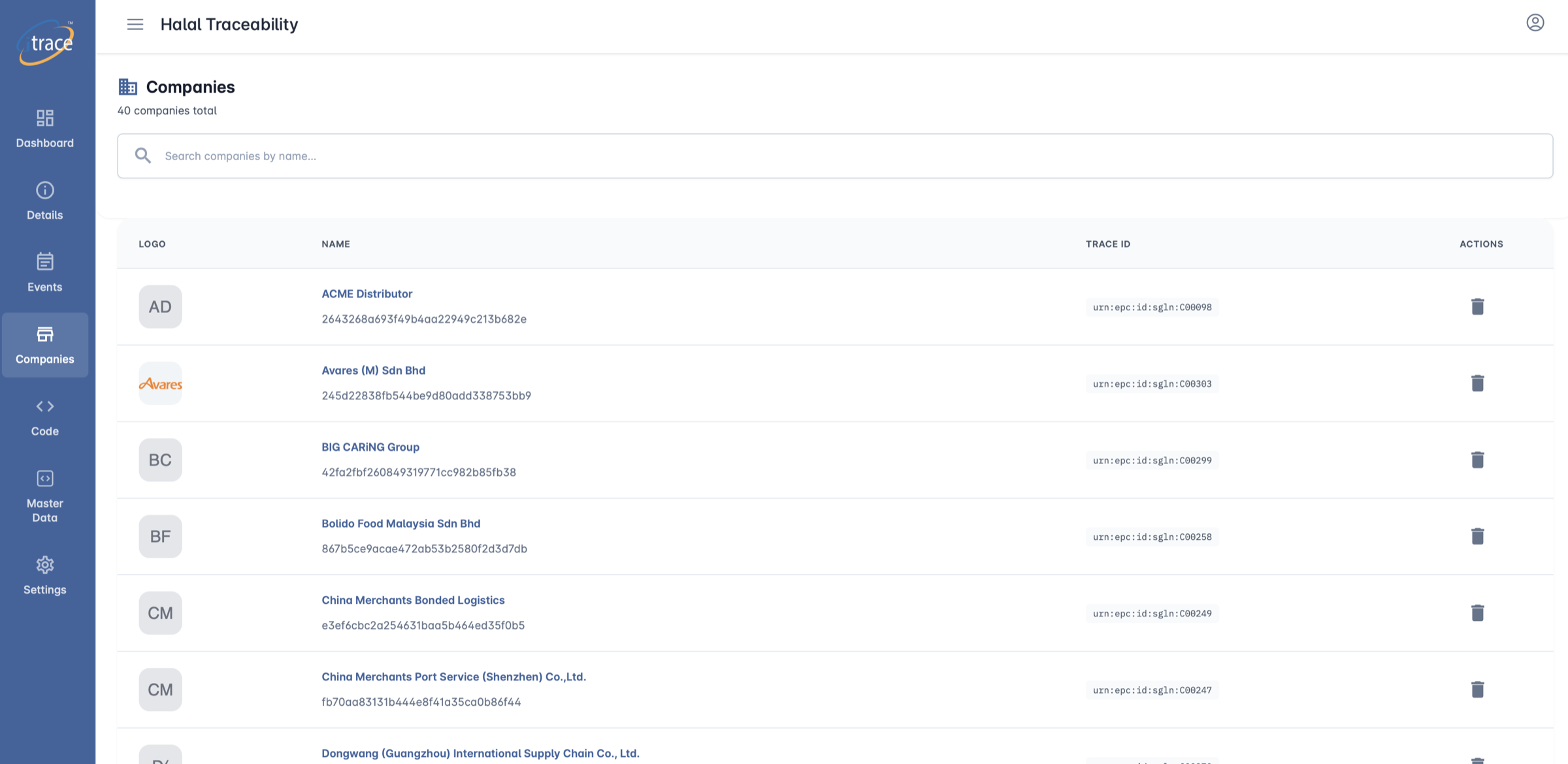1568x764 pixels.
Task: Click the TRACE ID column header
Action: [x=1108, y=244]
